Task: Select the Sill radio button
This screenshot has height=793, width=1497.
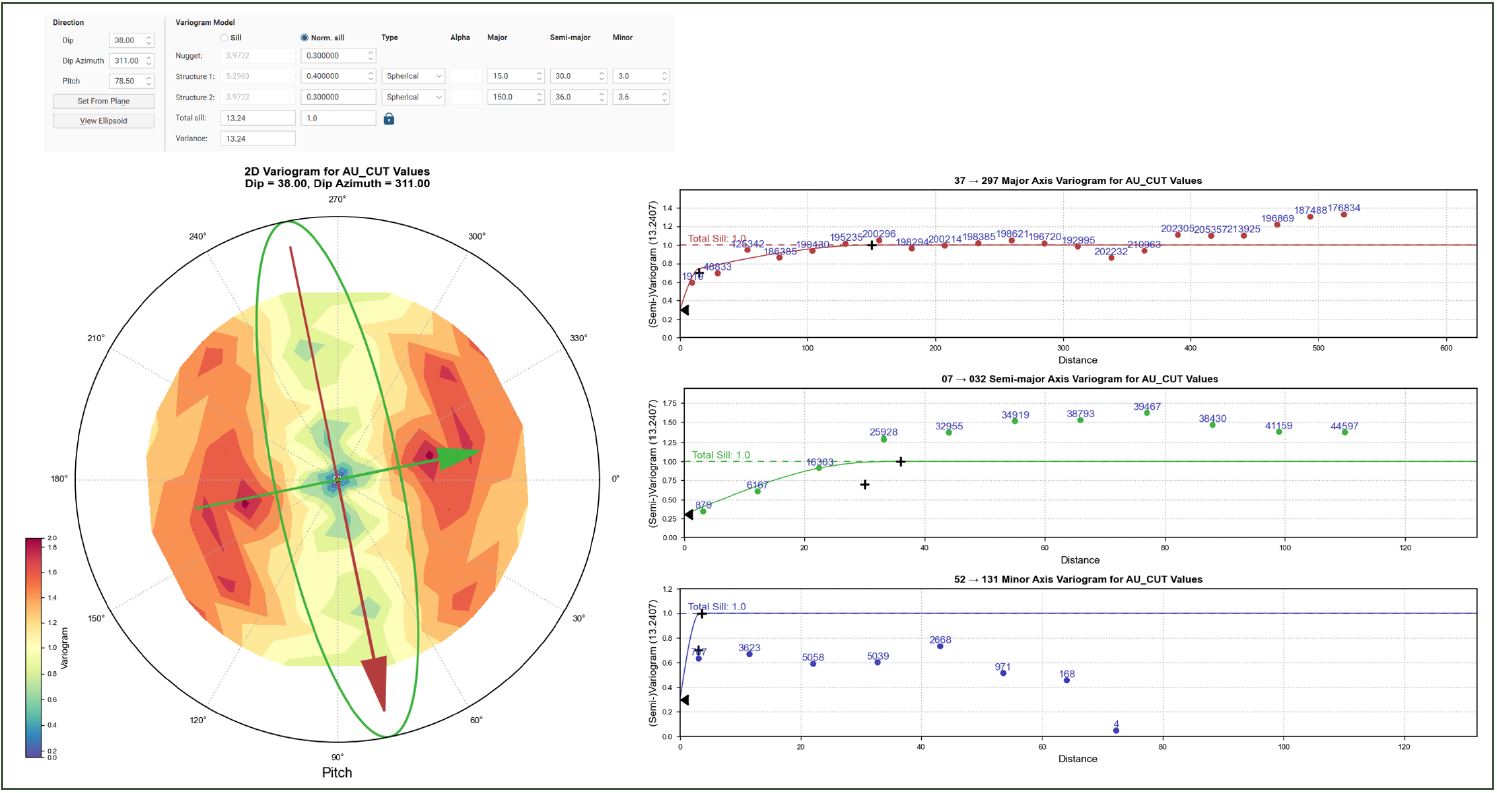Action: [225, 37]
